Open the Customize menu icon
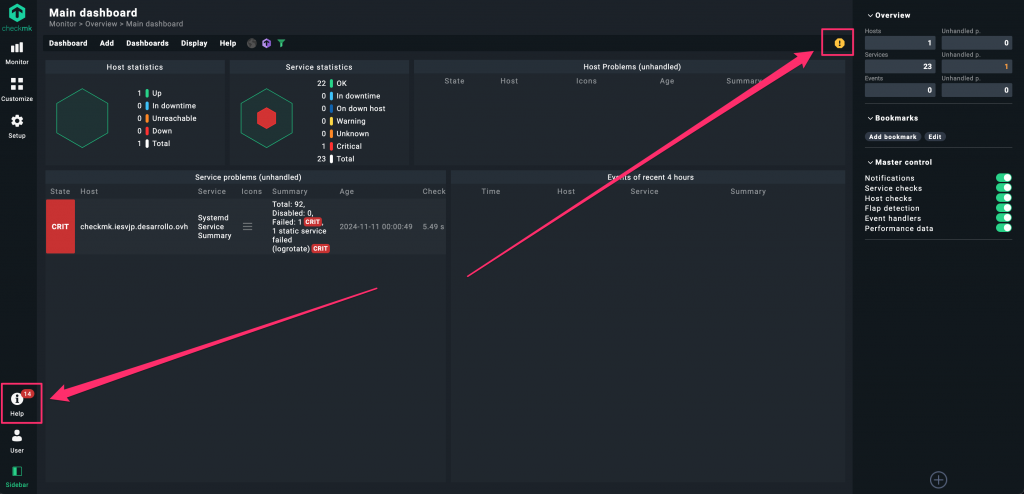This screenshot has width=1024, height=494. pos(17,89)
